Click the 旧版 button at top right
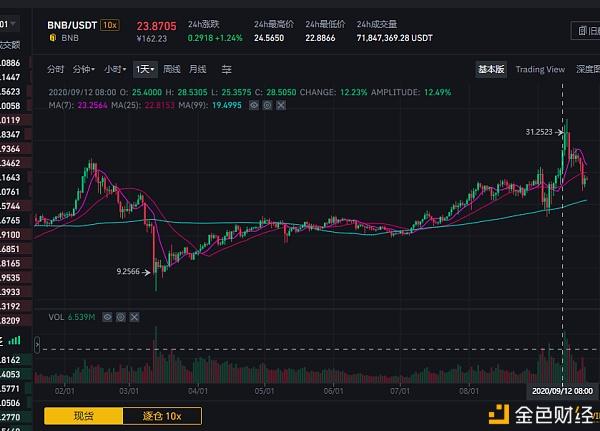This screenshot has width=600, height=431. pos(586,31)
